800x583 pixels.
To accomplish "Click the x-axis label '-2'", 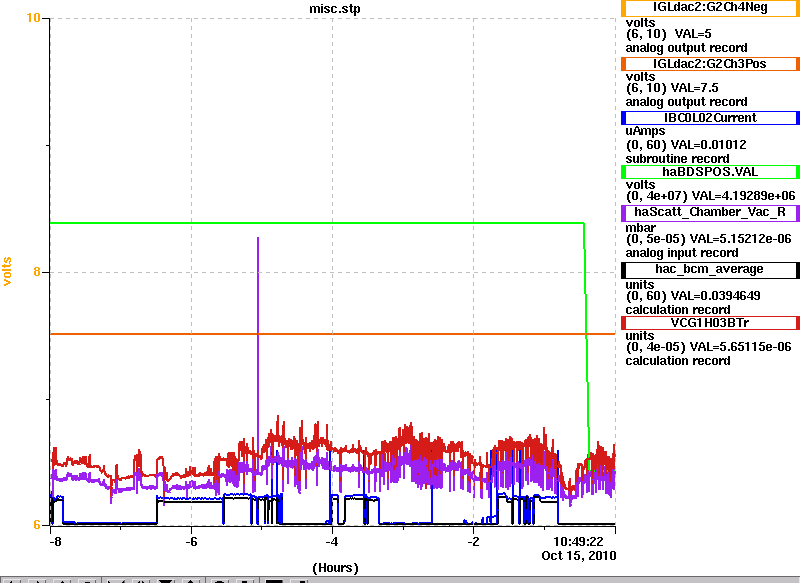I will point(473,541).
